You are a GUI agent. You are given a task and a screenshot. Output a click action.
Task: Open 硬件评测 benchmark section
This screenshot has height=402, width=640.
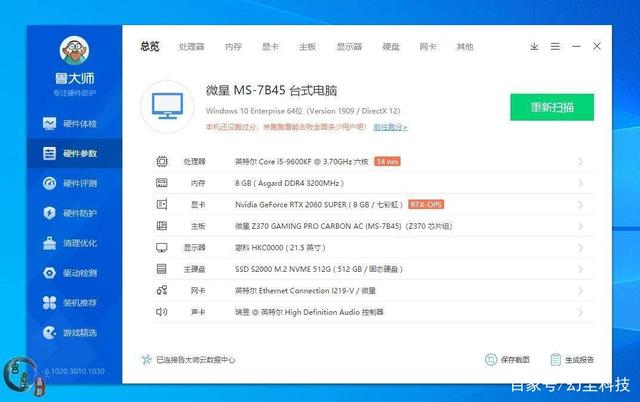click(69, 183)
